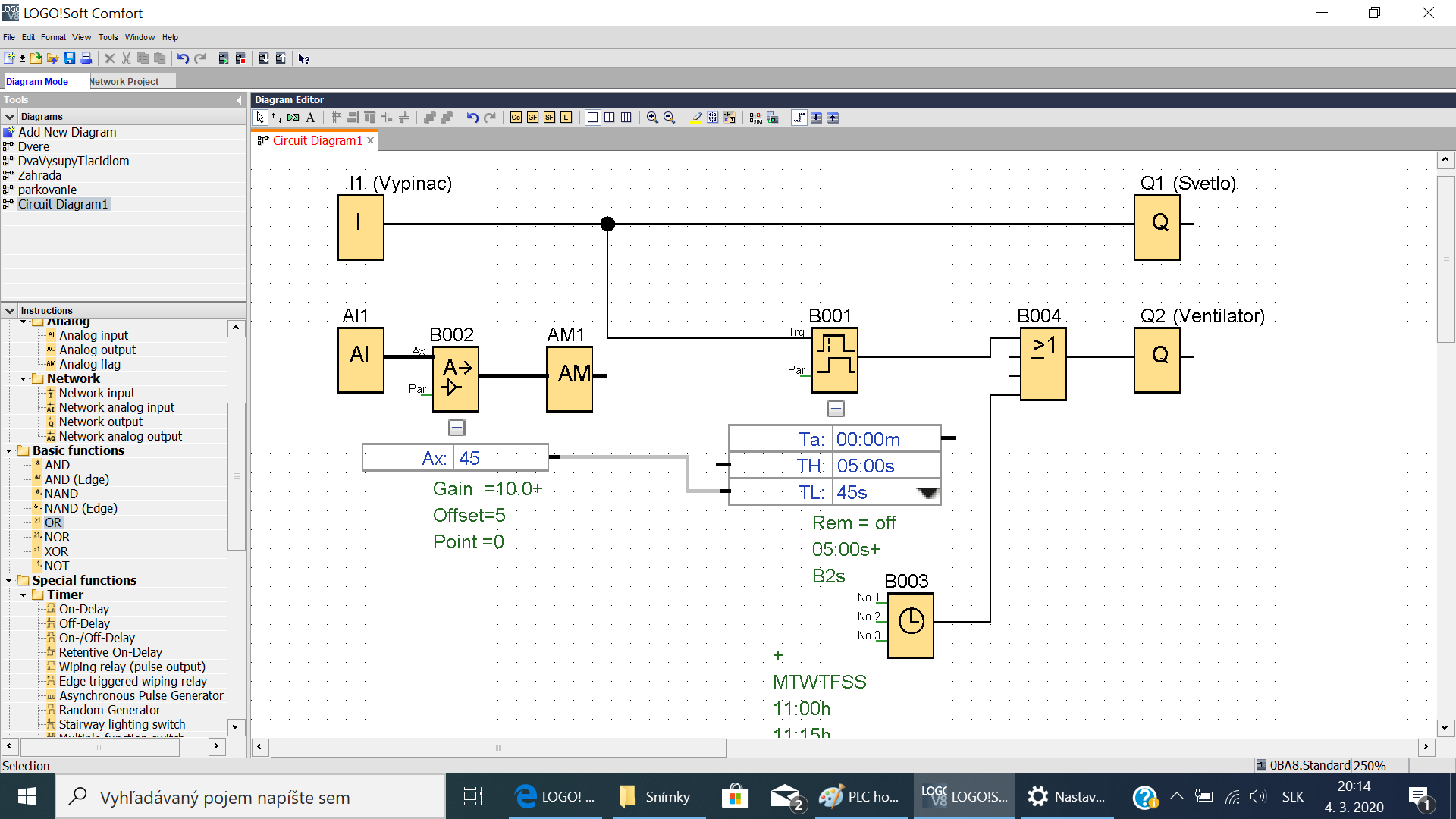Select OR from Basic functions list

tap(53, 522)
